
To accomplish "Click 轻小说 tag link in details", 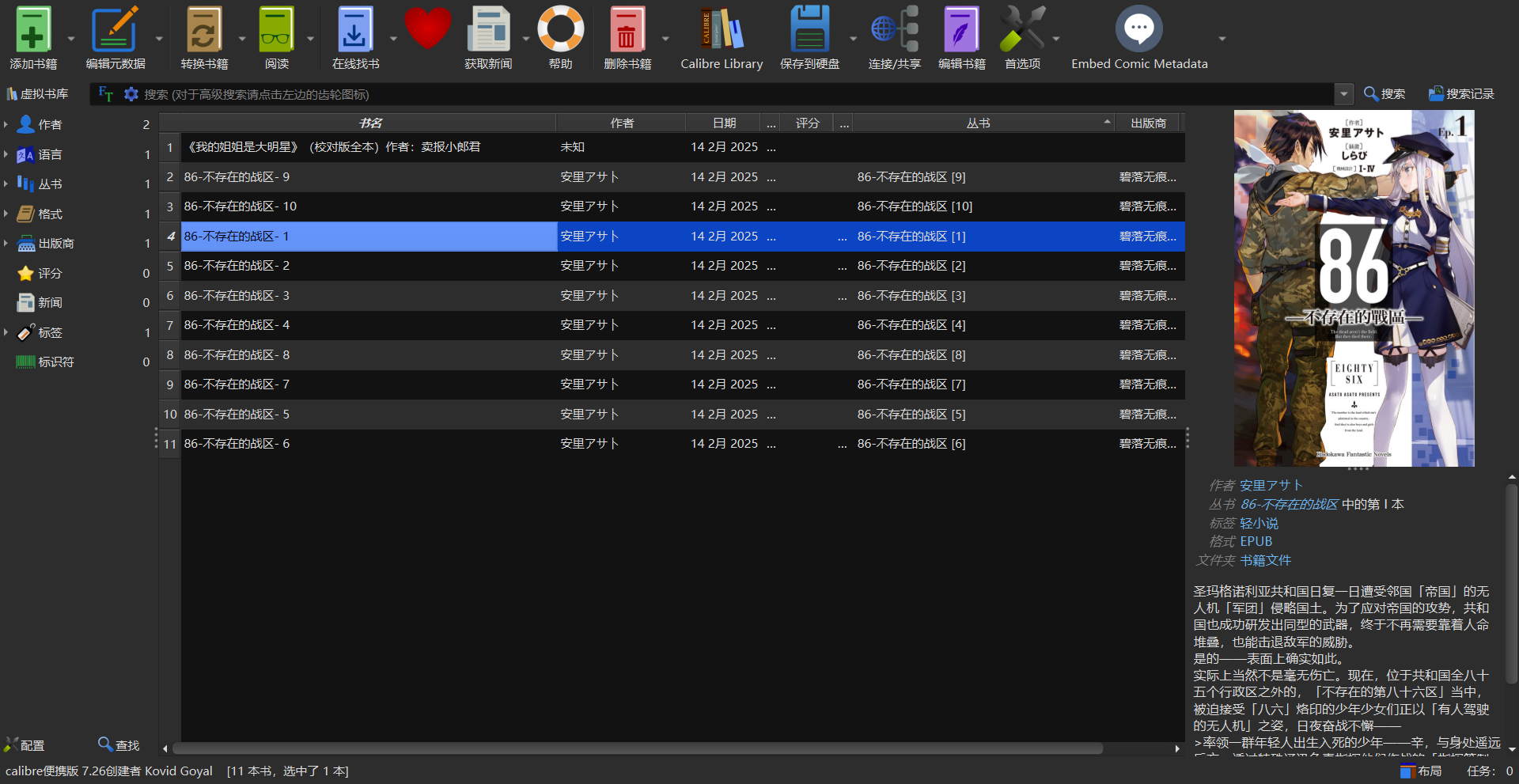I will click(1259, 523).
